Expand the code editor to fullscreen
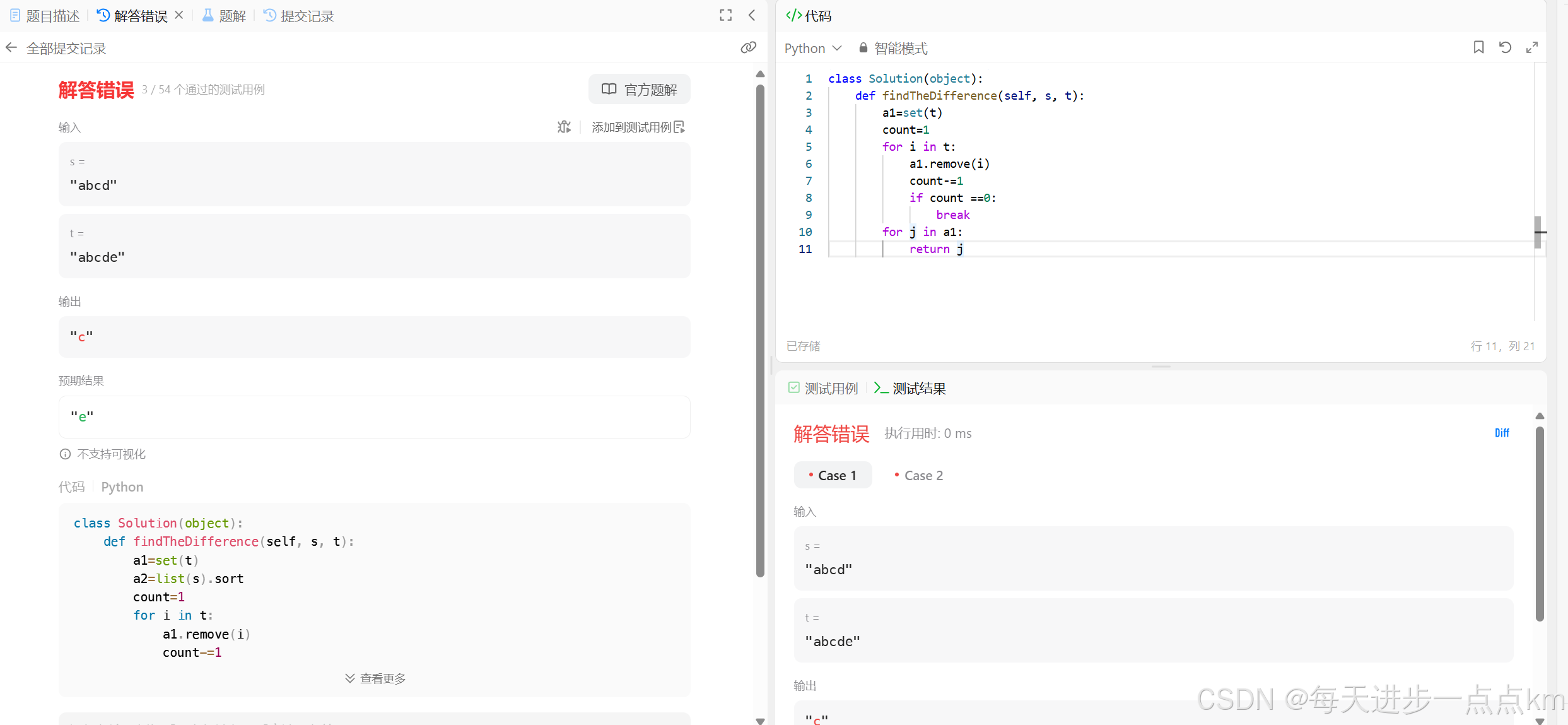1568x725 pixels. pos(1531,48)
